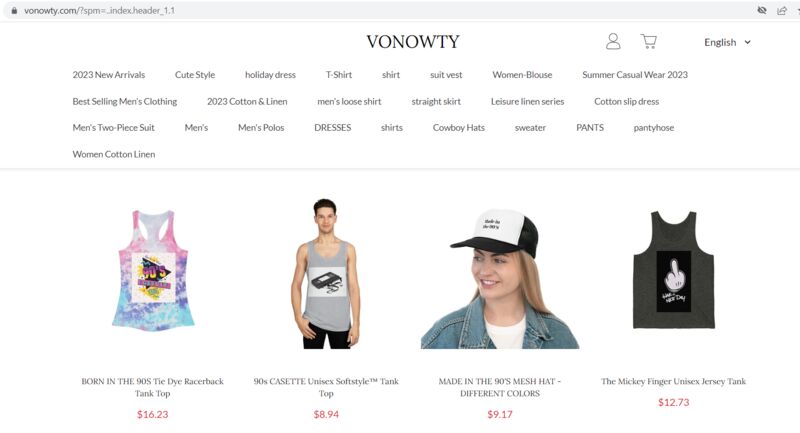800x433 pixels.
Task: Expand the English language dropdown
Action: 727,42
